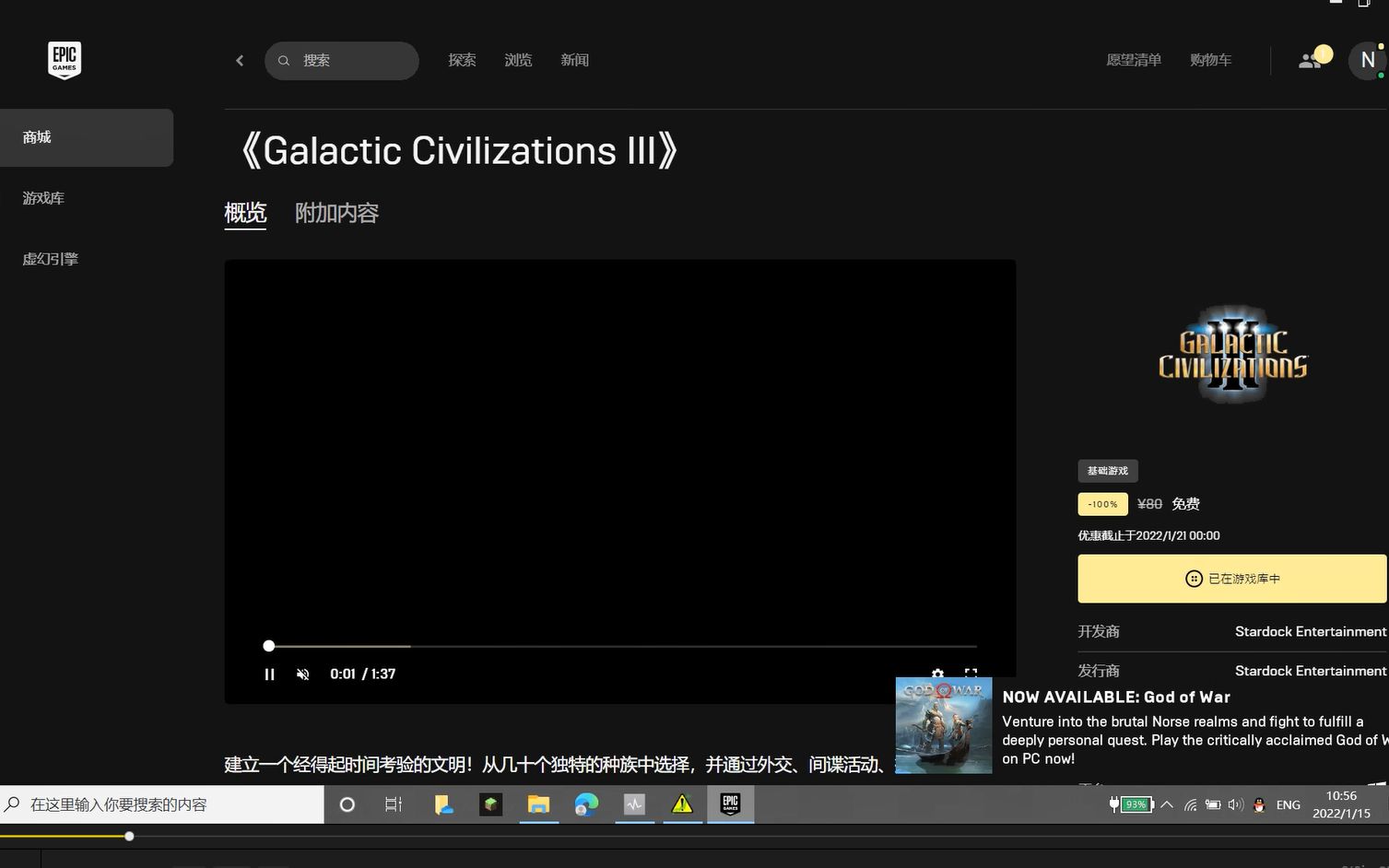Image resolution: width=1389 pixels, height=868 pixels.
Task: Click the 基础游戏 label tag
Action: 1108,471
